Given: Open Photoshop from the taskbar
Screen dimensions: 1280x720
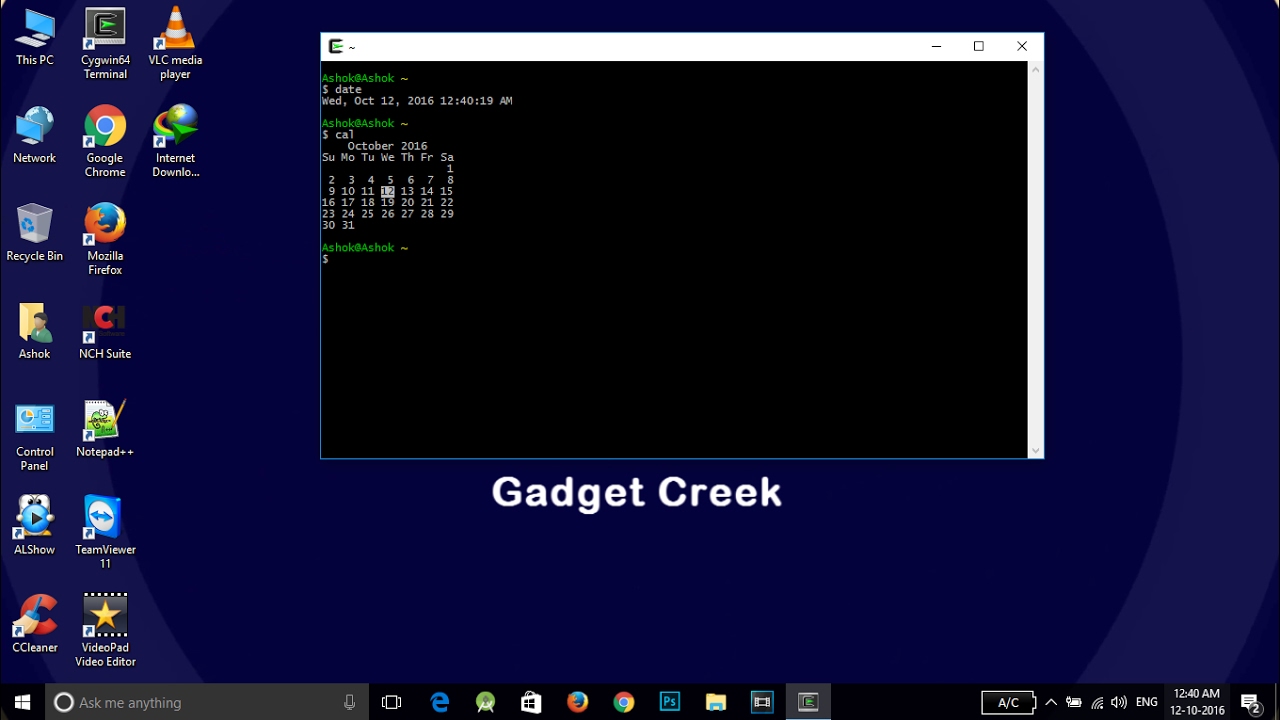Looking at the screenshot, I should pos(670,702).
